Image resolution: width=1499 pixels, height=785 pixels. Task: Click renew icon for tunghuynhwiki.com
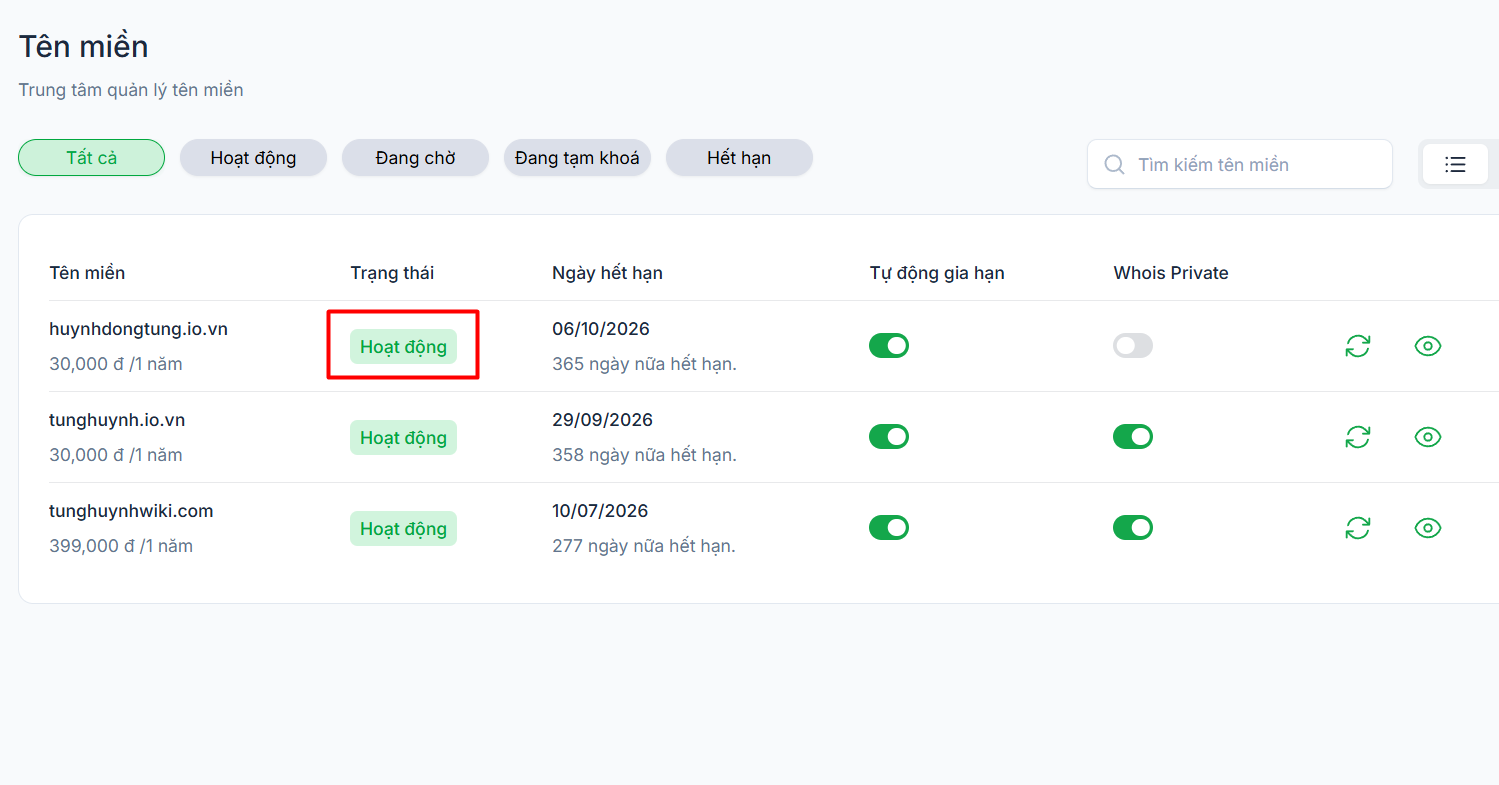pos(1357,528)
